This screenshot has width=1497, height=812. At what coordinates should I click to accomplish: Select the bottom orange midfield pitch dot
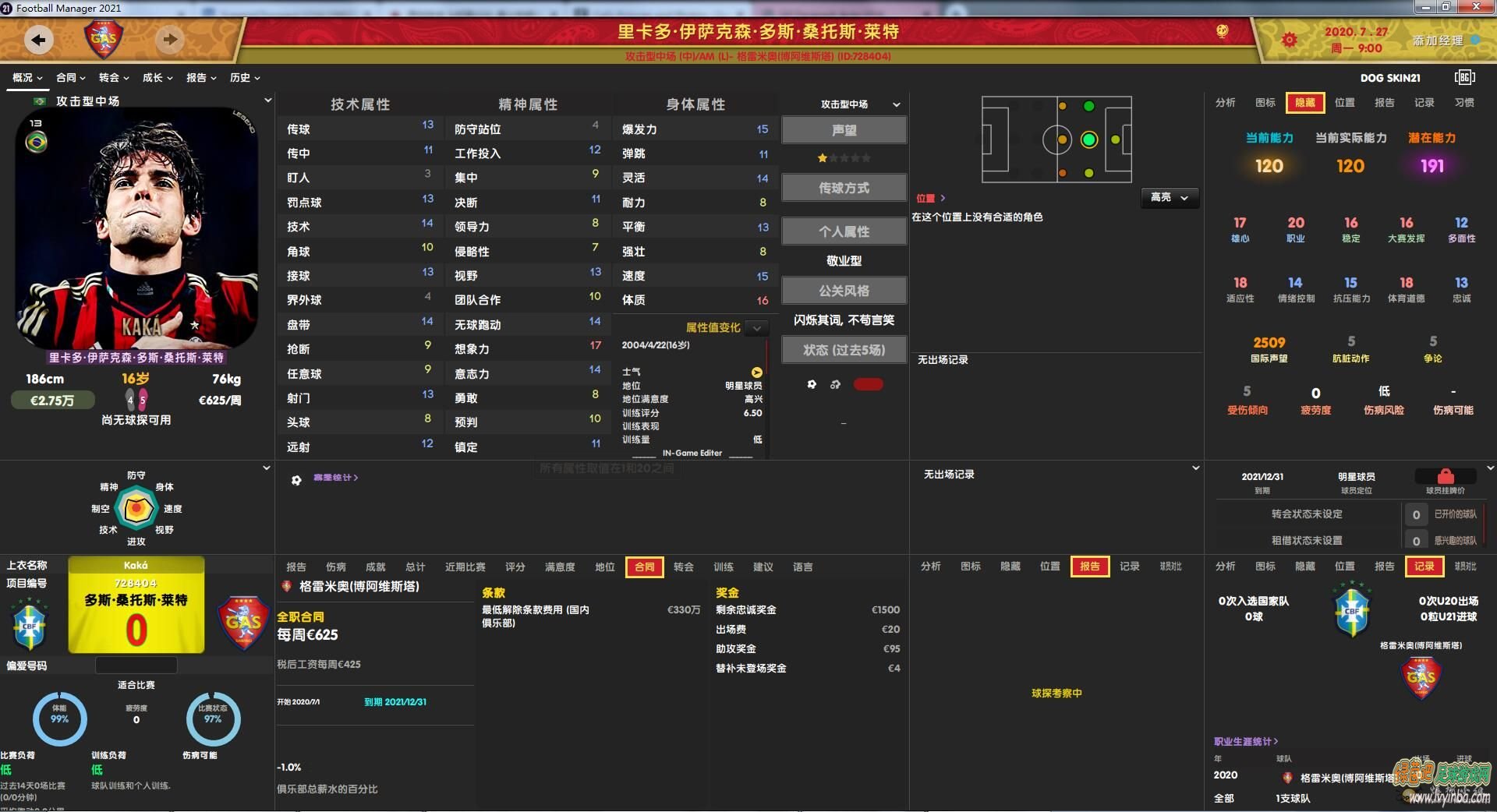[1062, 173]
